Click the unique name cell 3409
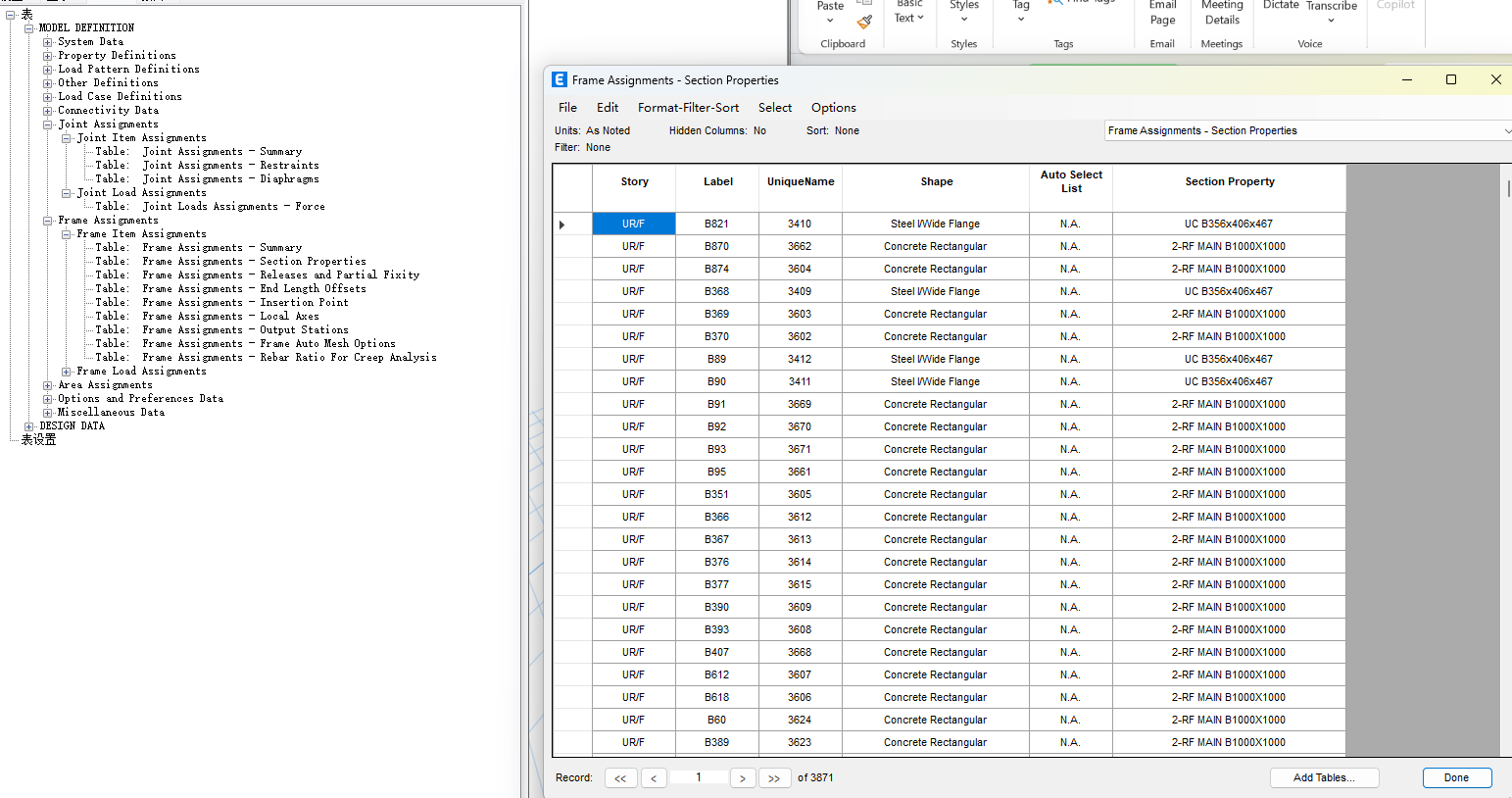Screen dimensions: 1512x798 pos(800,292)
